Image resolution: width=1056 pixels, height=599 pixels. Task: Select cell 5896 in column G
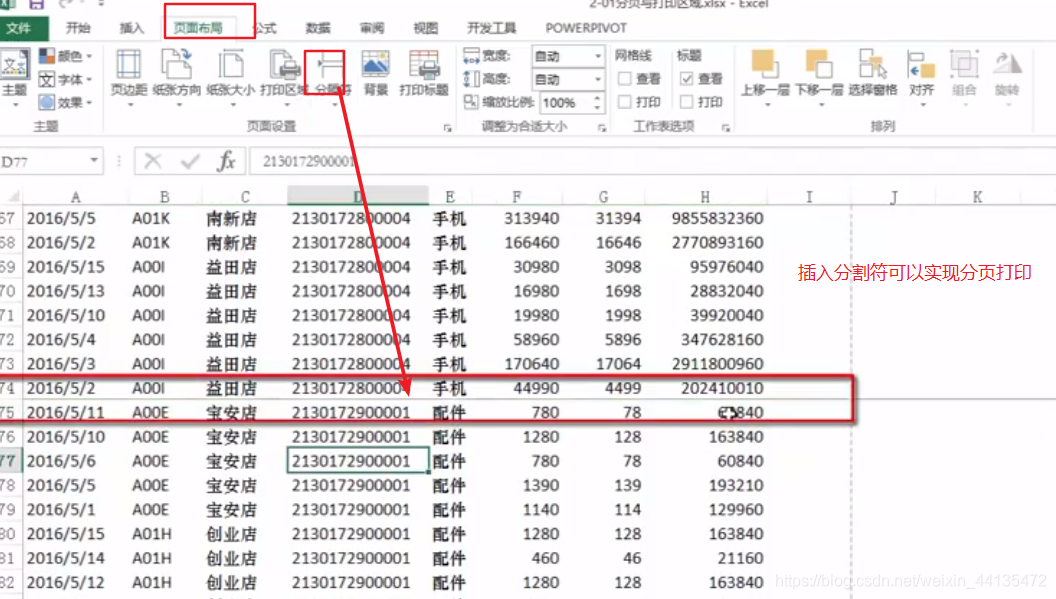click(x=603, y=340)
